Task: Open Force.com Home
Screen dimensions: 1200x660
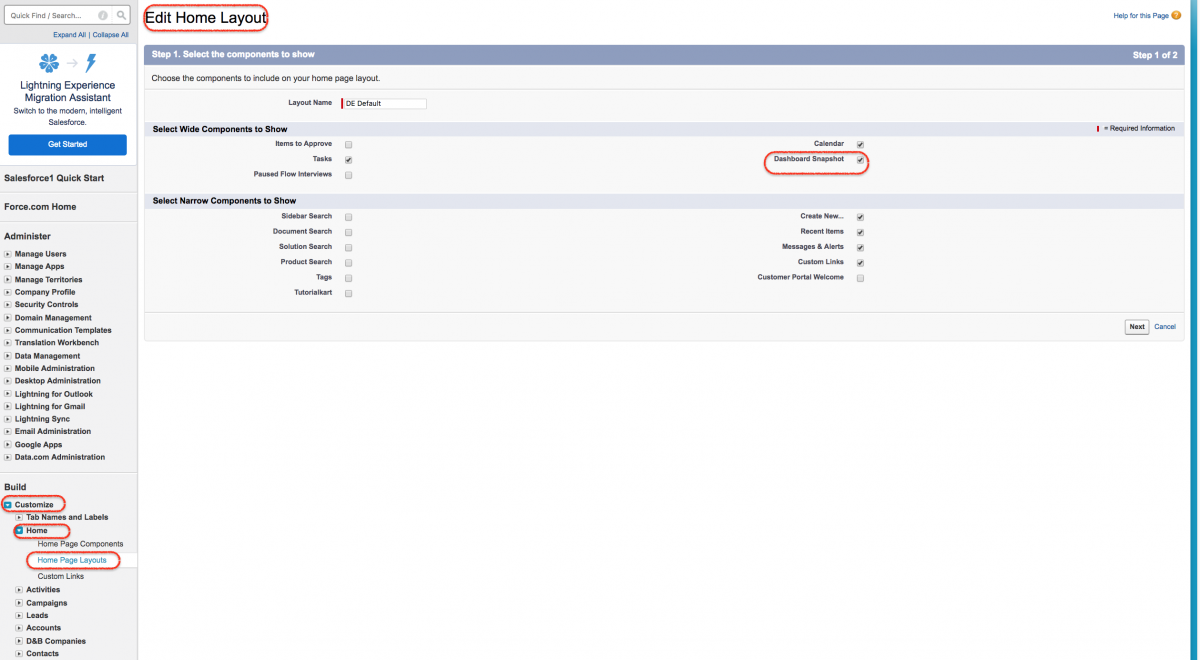Action: 40,207
